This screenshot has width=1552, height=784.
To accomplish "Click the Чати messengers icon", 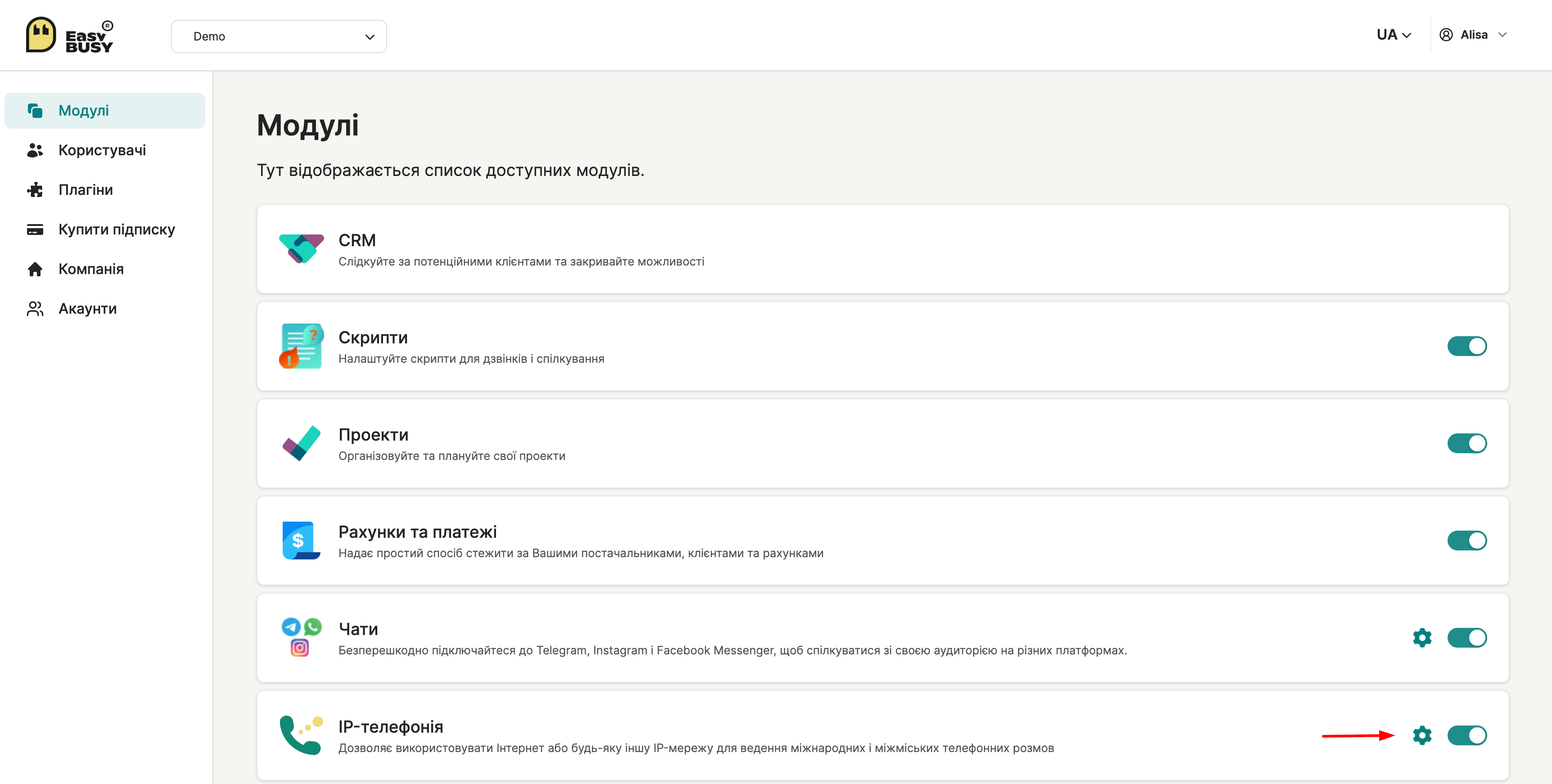I will click(x=301, y=638).
